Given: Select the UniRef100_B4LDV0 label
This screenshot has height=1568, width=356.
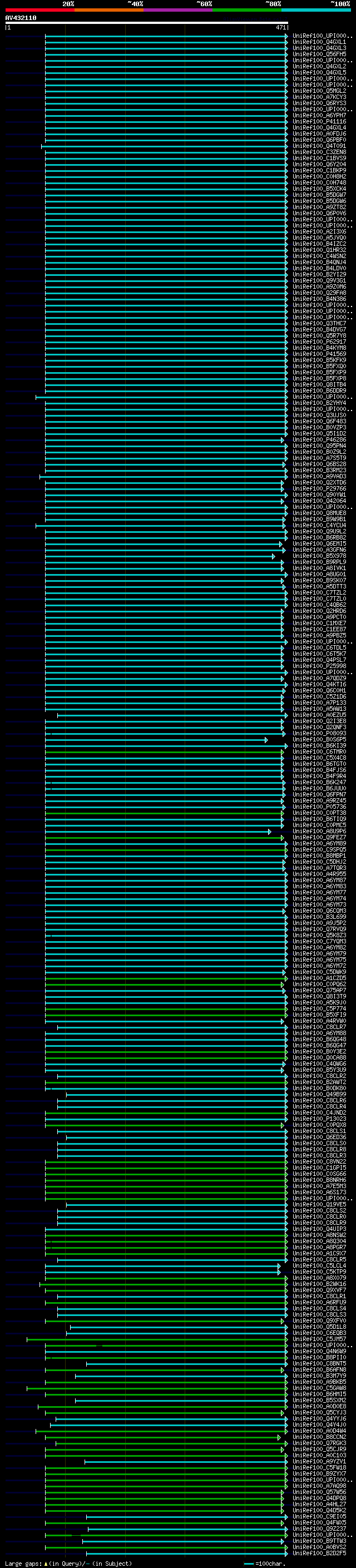Looking at the screenshot, I should (319, 269).
